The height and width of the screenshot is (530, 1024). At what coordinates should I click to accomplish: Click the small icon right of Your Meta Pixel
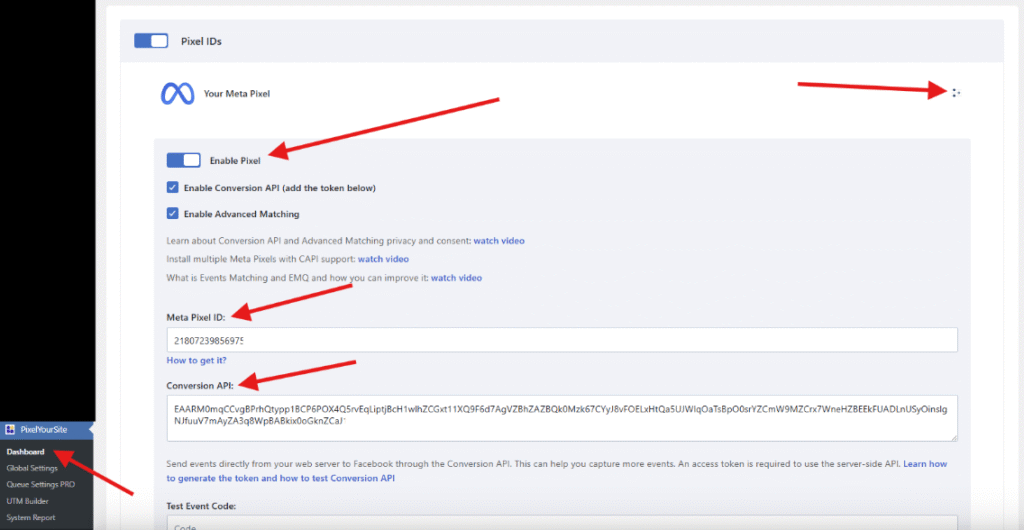[x=955, y=93]
